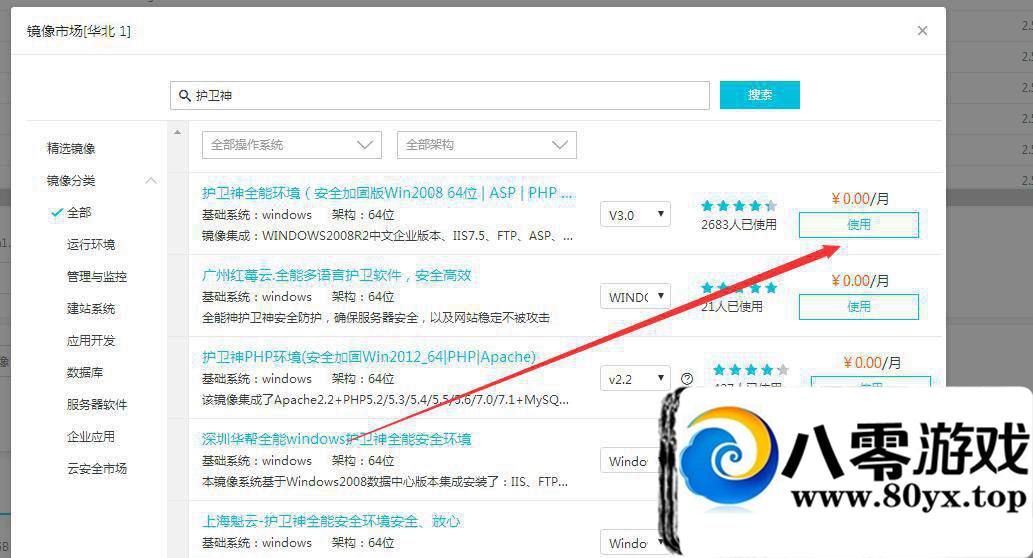
Task: Select the 企业应用 category
Action: [x=91, y=436]
